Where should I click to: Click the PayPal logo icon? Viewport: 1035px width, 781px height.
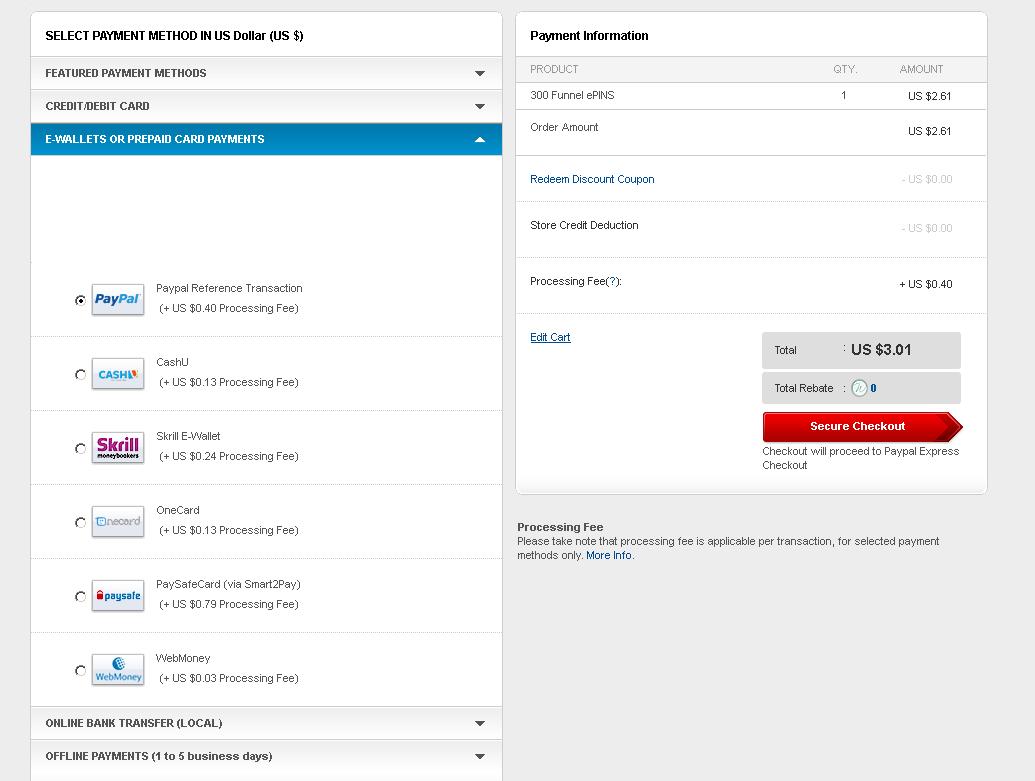117,299
